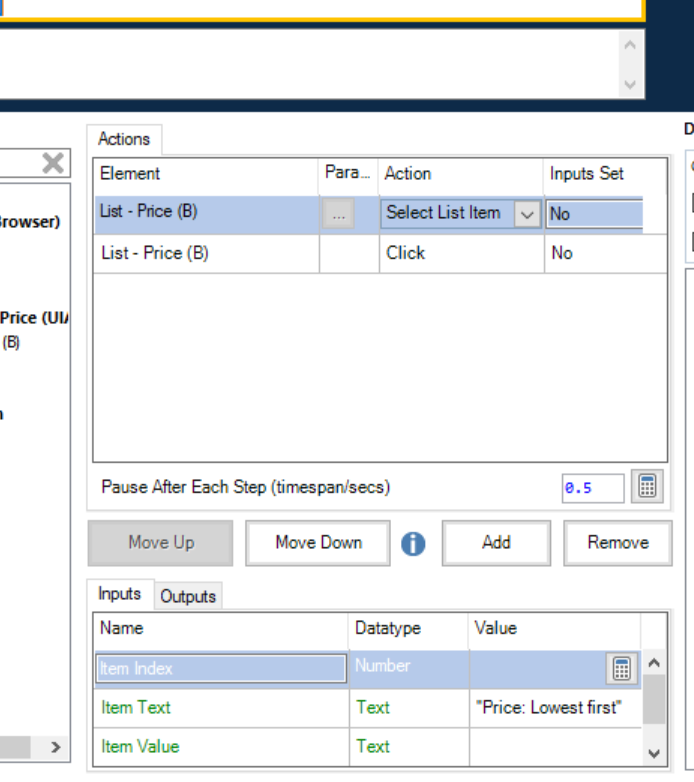
Task: Select the Browser) tree item in left panel
Action: (29, 221)
